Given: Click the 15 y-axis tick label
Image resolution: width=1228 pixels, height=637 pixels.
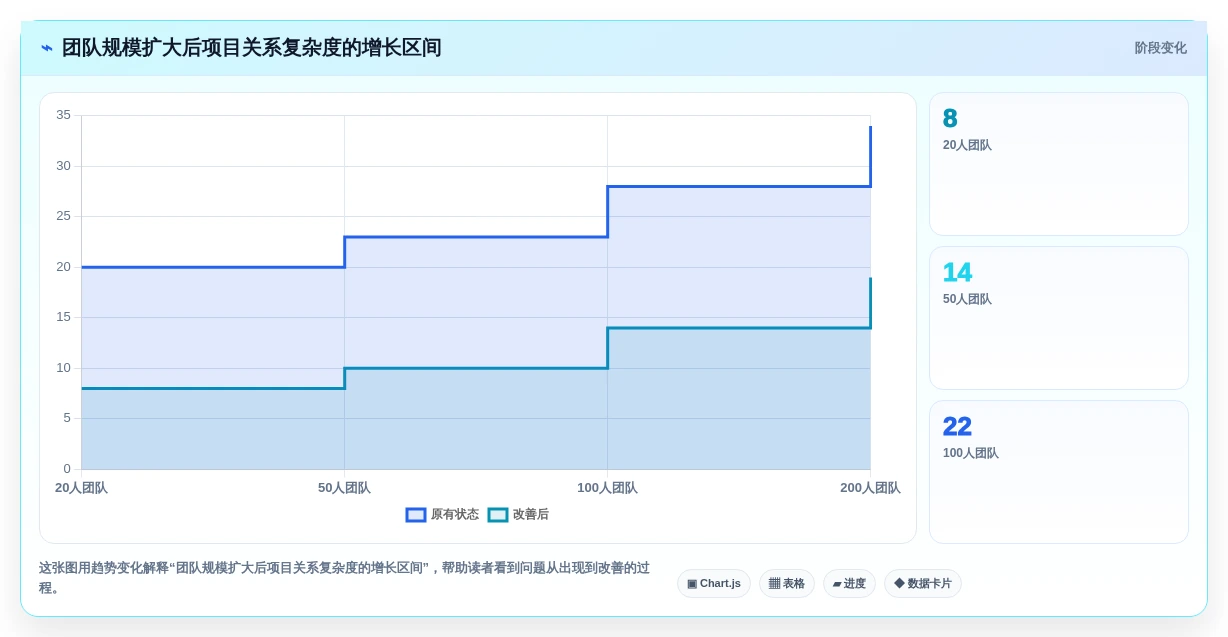Looking at the screenshot, I should (63, 317).
